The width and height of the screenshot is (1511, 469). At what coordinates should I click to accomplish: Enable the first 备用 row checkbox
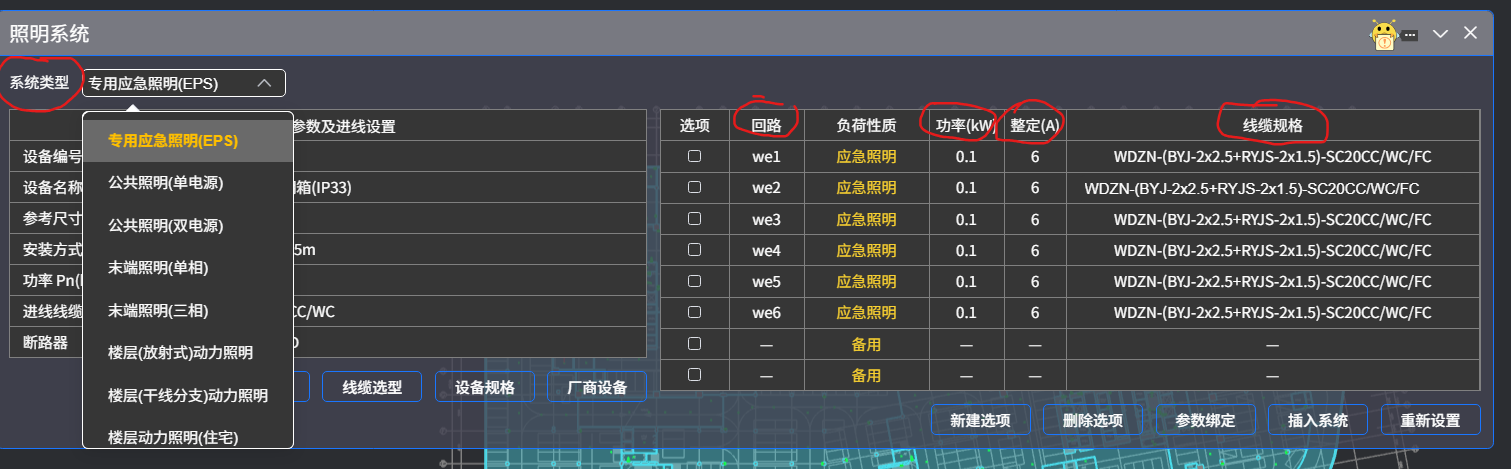coord(695,344)
